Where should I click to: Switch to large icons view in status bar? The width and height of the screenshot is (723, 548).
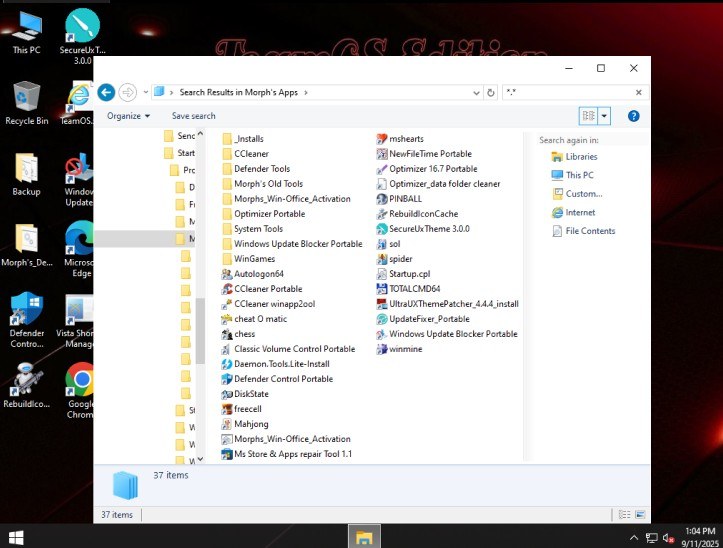[640, 515]
